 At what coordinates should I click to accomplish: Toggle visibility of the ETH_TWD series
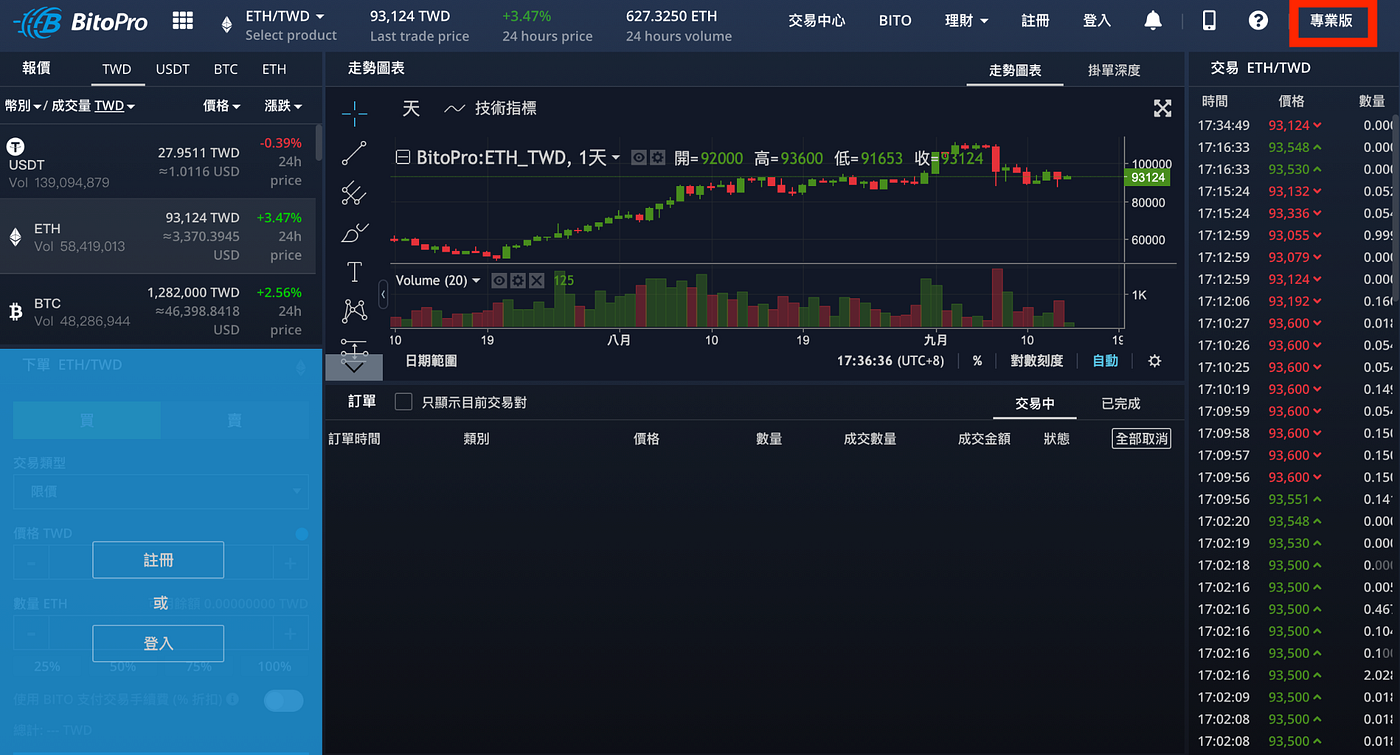639,158
